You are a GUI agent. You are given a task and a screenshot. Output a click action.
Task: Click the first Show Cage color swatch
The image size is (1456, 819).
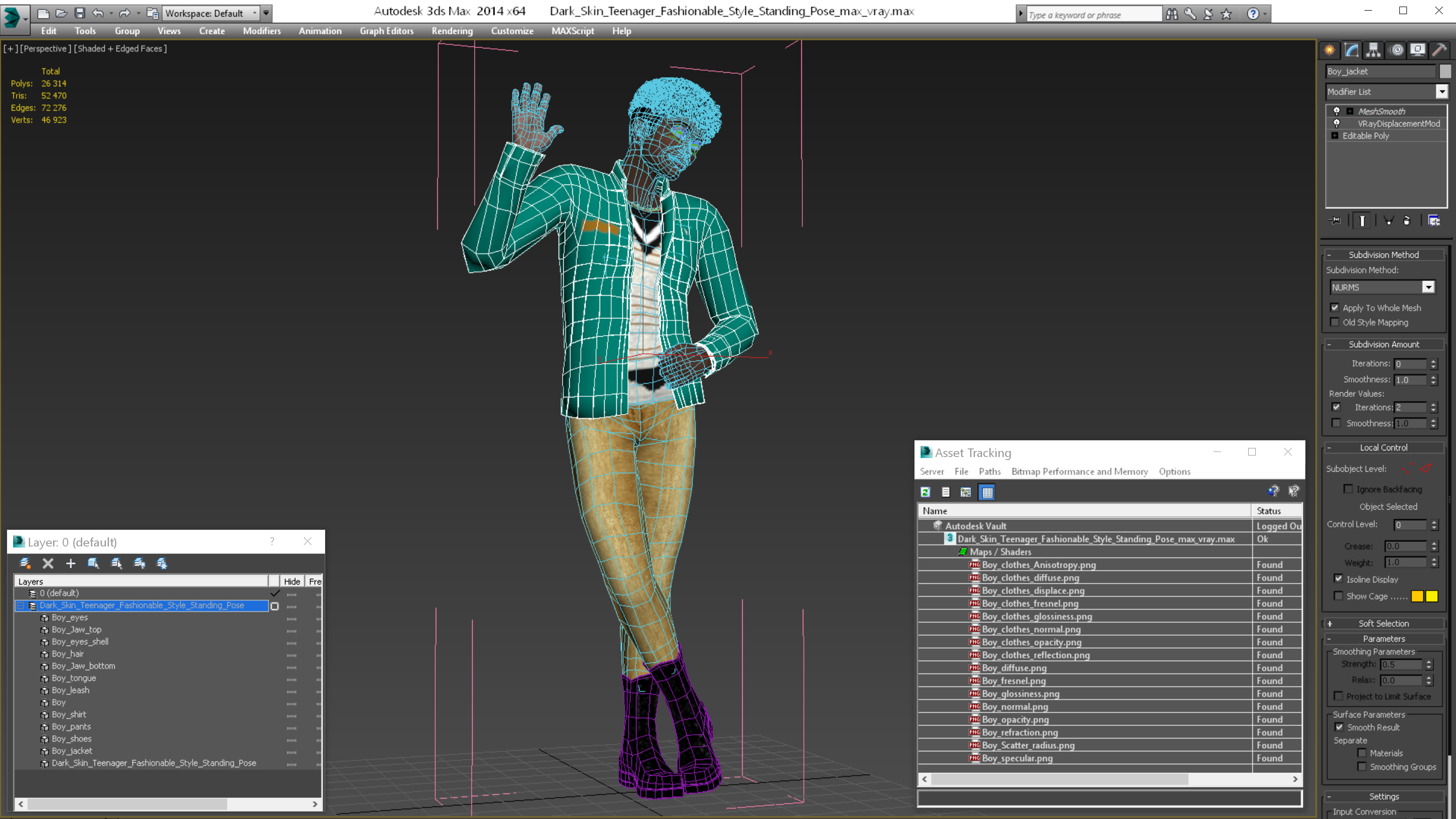tap(1417, 597)
